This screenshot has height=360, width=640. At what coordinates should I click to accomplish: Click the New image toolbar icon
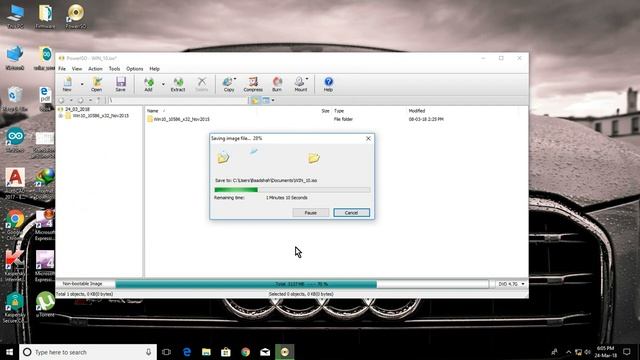(x=67, y=84)
